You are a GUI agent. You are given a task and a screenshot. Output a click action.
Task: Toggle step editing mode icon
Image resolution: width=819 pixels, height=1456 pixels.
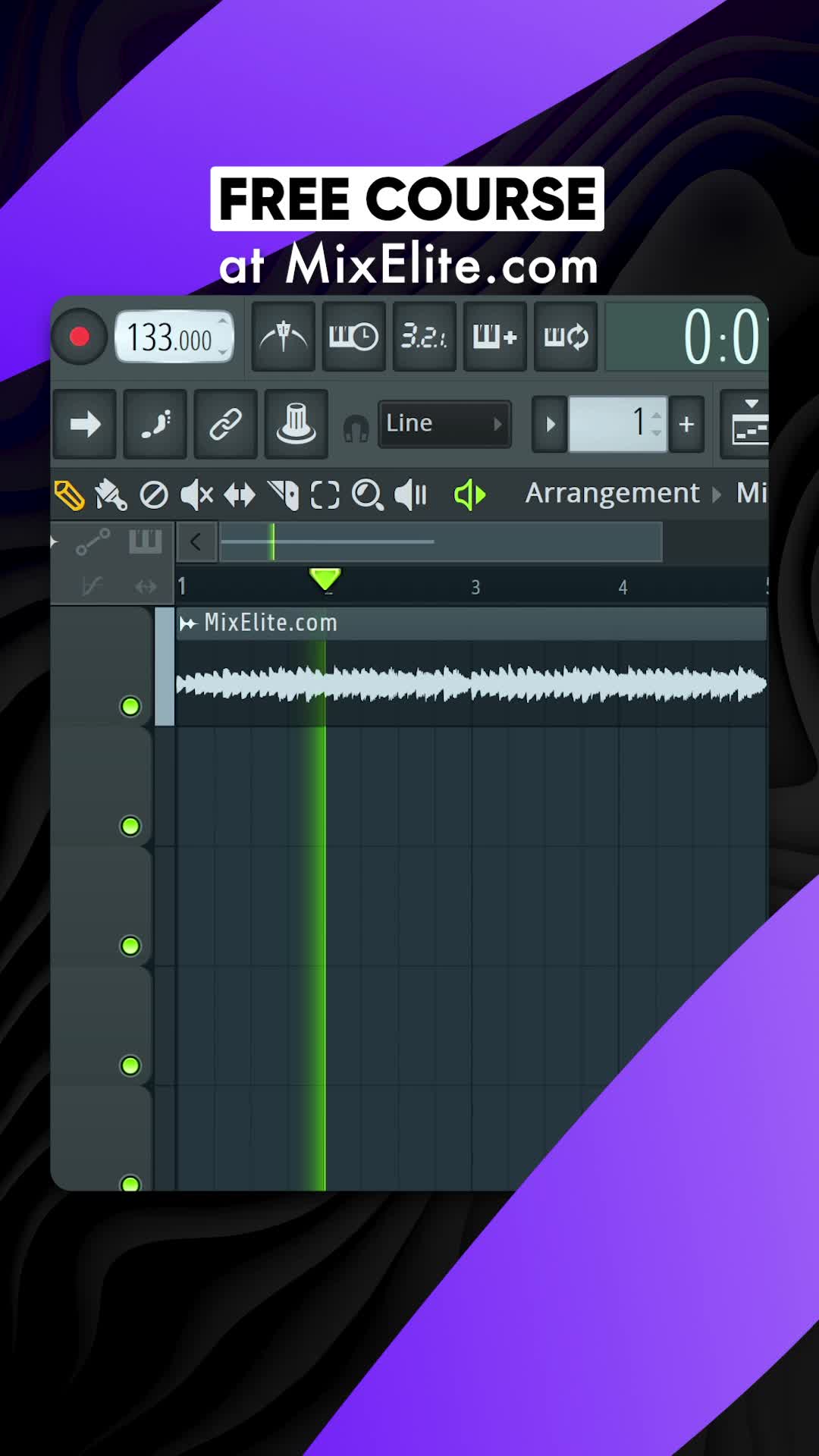[155, 424]
